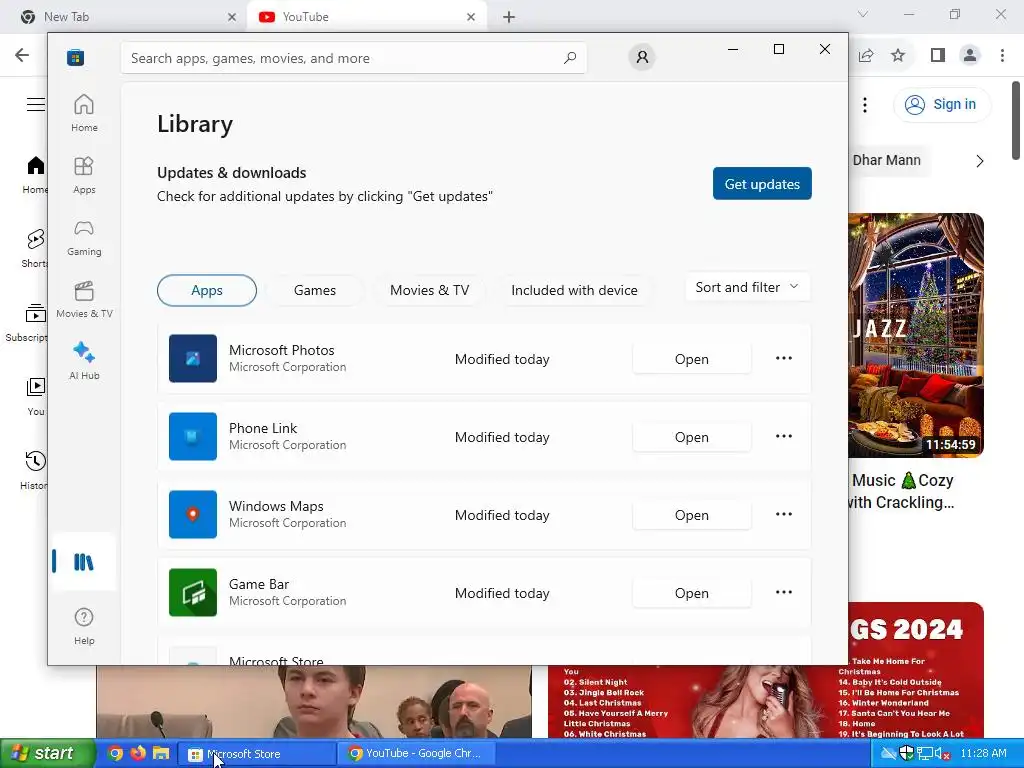Viewport: 1024px width, 768px height.
Task: Launch Chrome from quick launch bar
Action: pyautogui.click(x=116, y=753)
